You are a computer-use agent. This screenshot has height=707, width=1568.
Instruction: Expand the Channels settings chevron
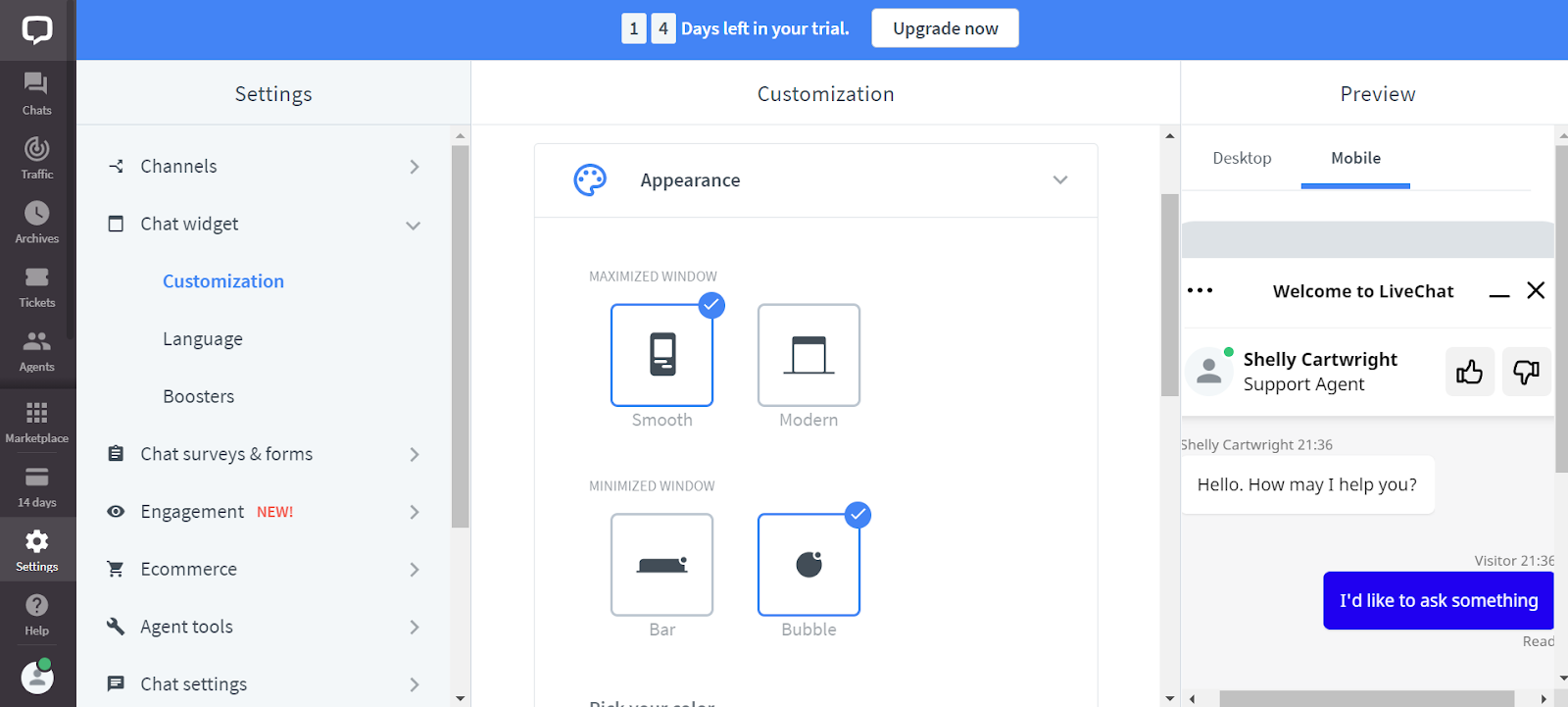click(415, 167)
